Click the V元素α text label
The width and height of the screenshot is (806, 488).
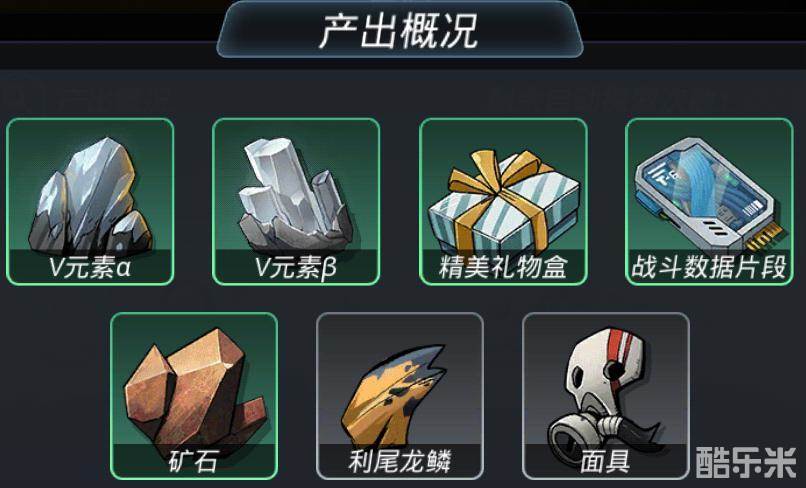click(90, 268)
